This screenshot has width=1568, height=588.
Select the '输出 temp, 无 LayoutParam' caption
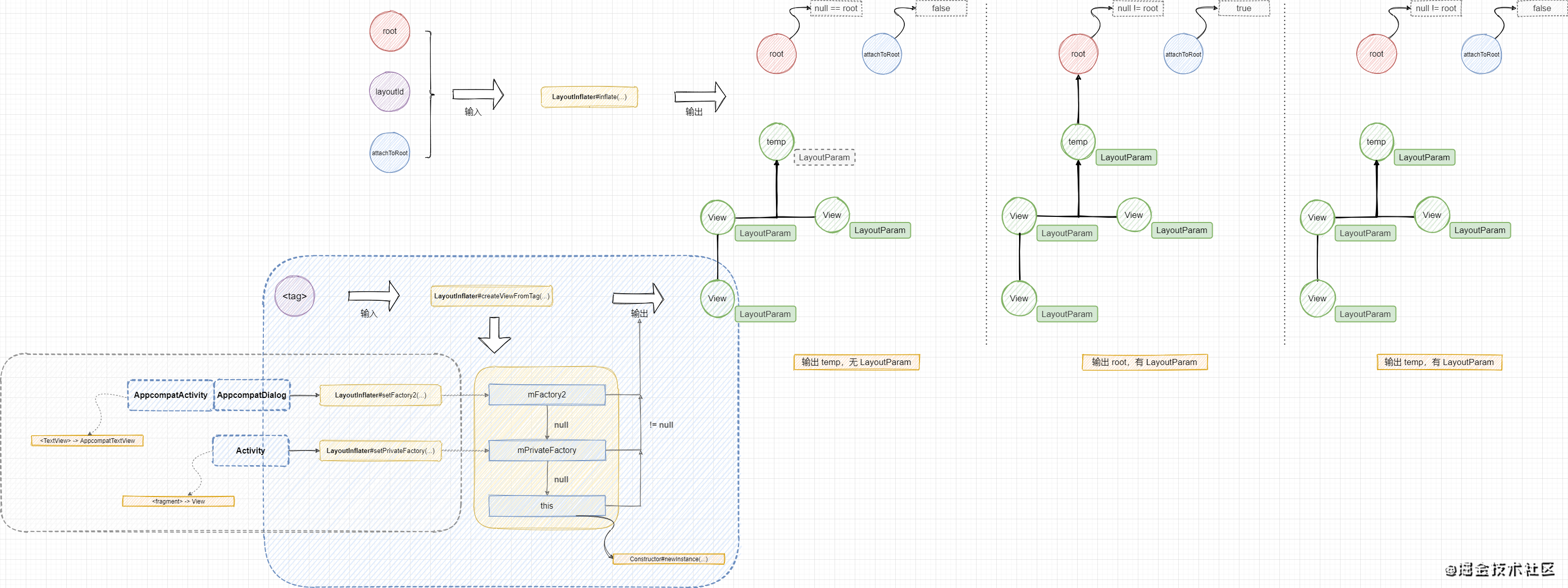[x=856, y=362]
